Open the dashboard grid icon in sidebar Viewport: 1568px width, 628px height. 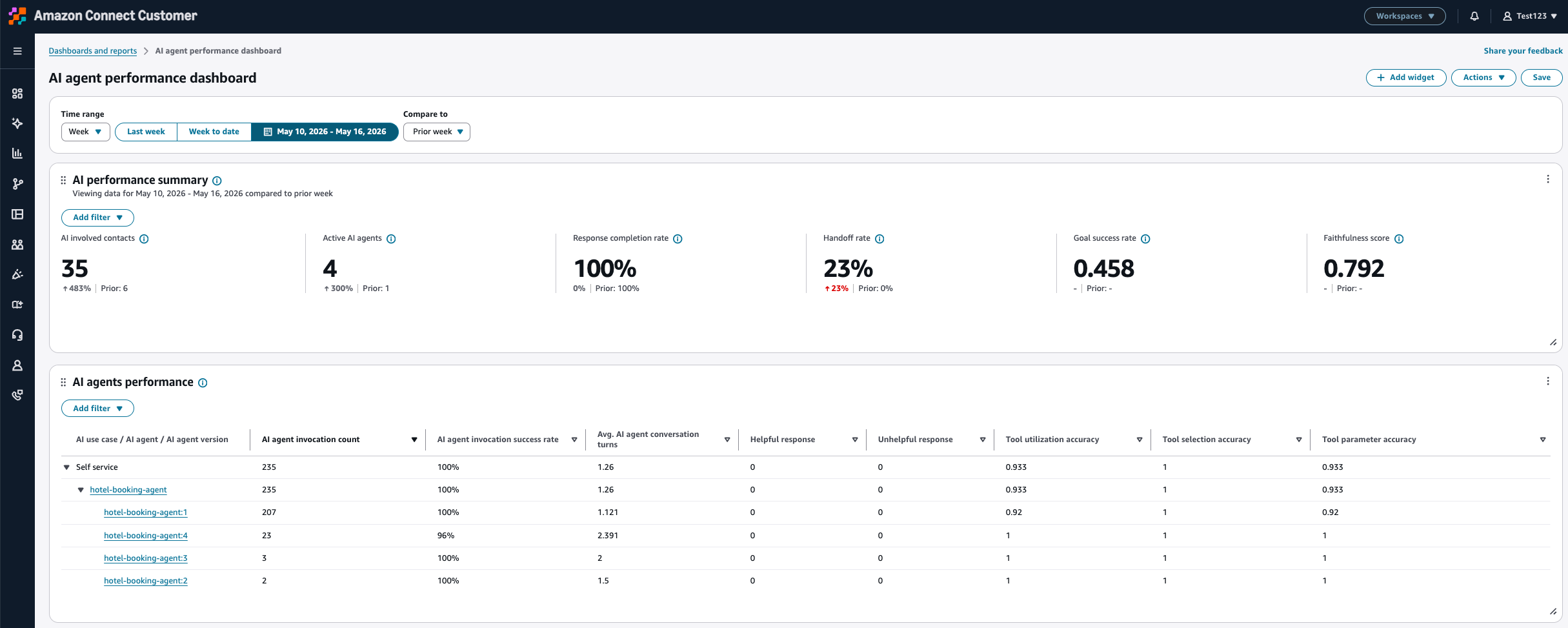17,94
